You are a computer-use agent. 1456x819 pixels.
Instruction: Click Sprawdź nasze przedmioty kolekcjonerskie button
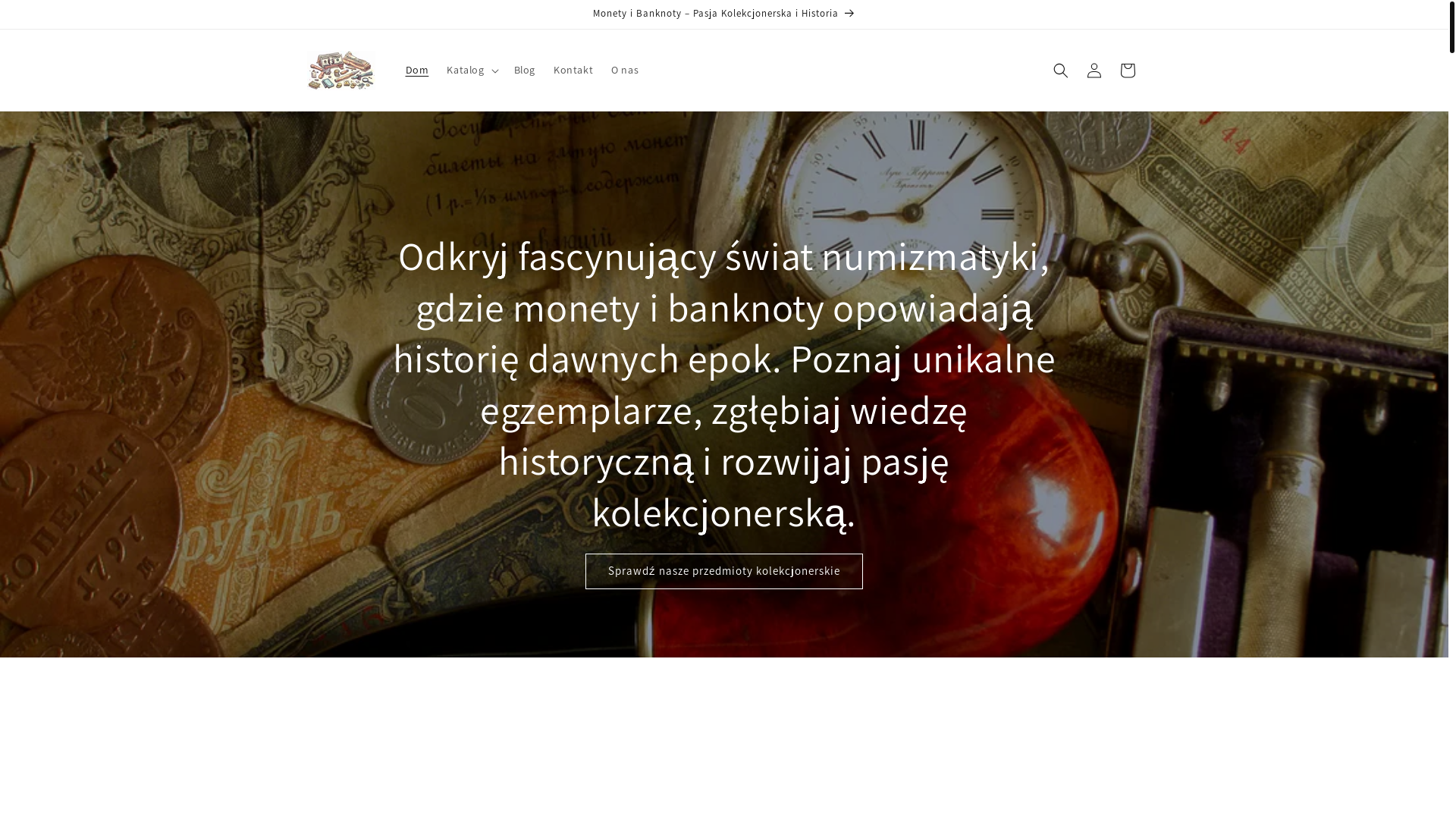[x=724, y=571]
